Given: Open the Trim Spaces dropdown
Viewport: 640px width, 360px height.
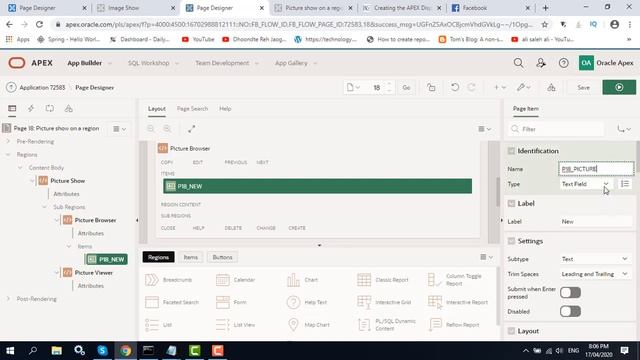Looking at the screenshot, I should pos(595,274).
